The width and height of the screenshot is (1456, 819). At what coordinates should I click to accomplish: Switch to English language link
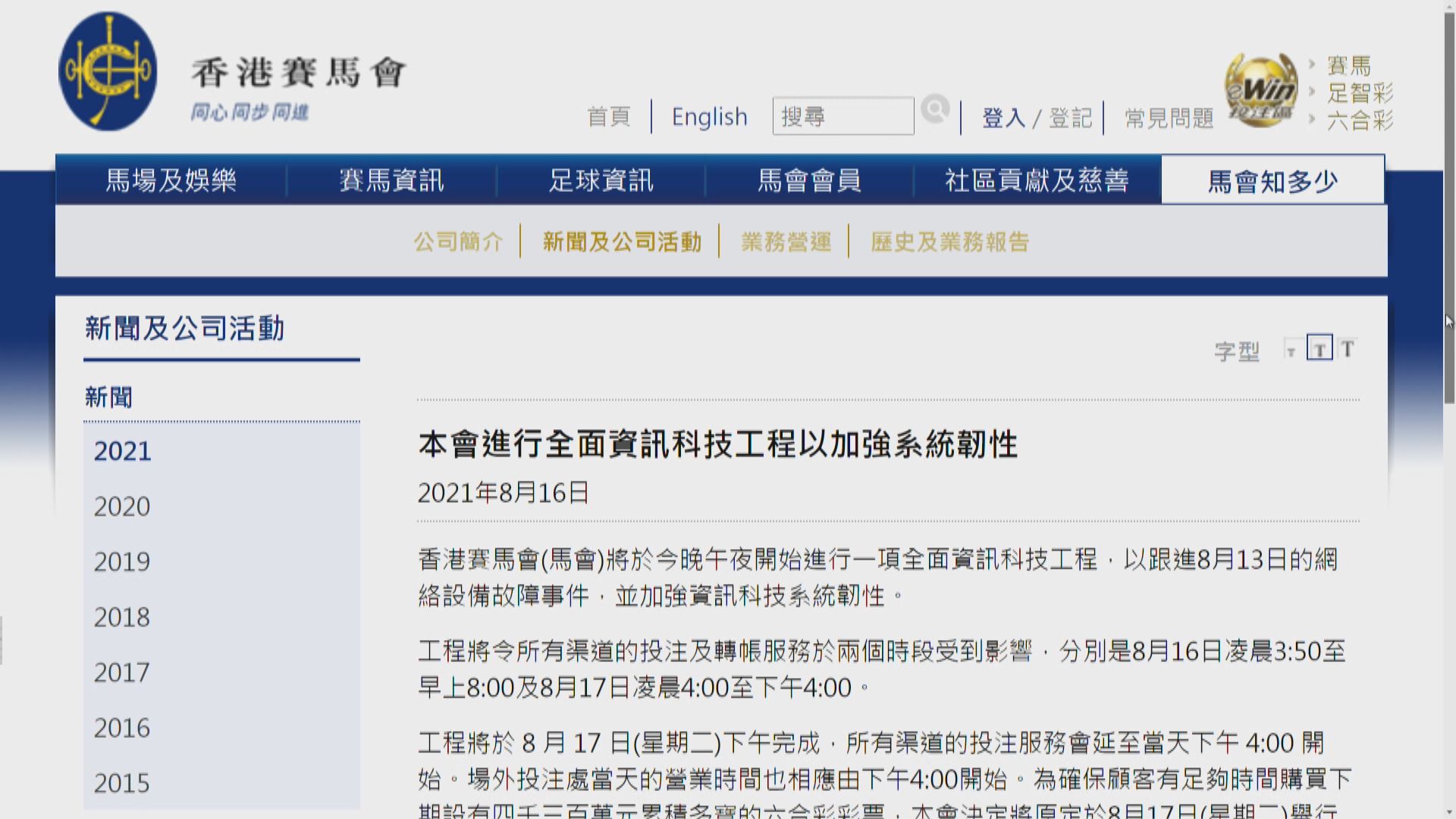[709, 117]
